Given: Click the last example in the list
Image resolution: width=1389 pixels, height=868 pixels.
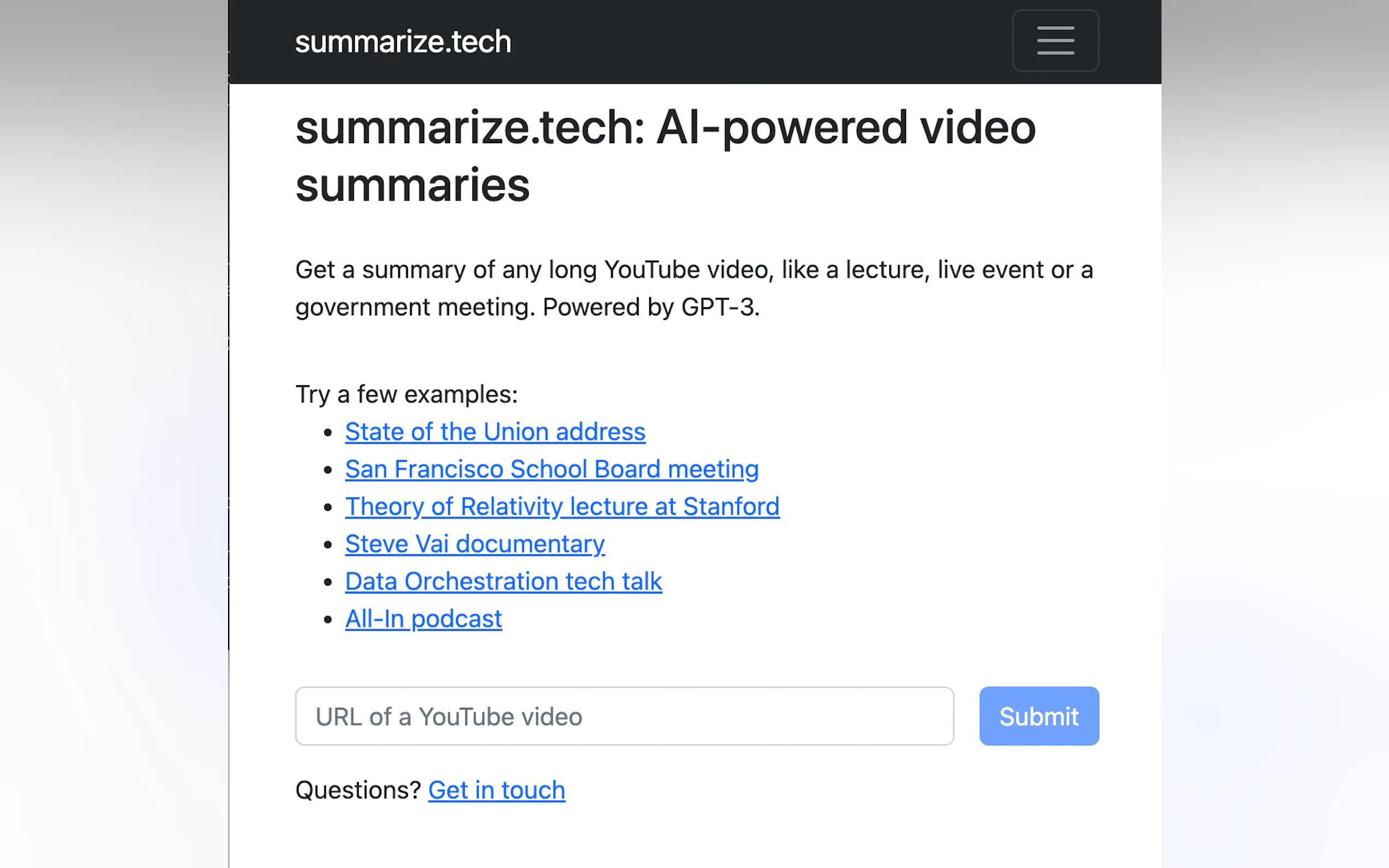Looking at the screenshot, I should [x=423, y=618].
